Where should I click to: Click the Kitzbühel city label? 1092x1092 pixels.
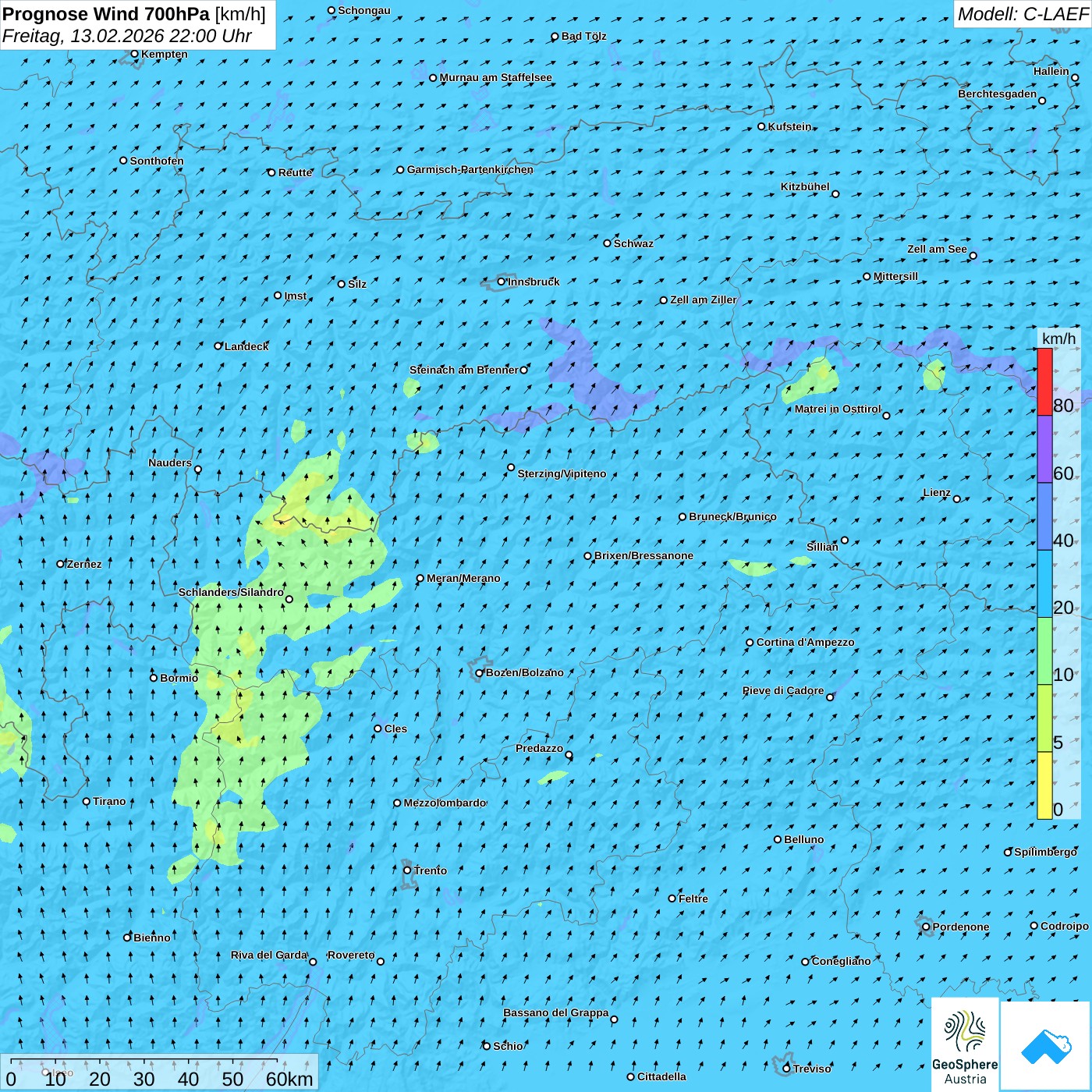(805, 186)
